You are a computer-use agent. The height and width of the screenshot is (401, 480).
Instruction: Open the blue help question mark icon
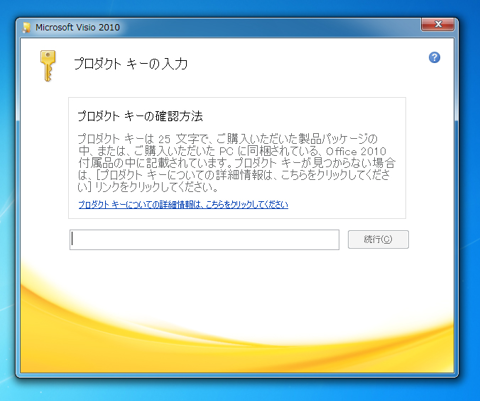(434, 58)
